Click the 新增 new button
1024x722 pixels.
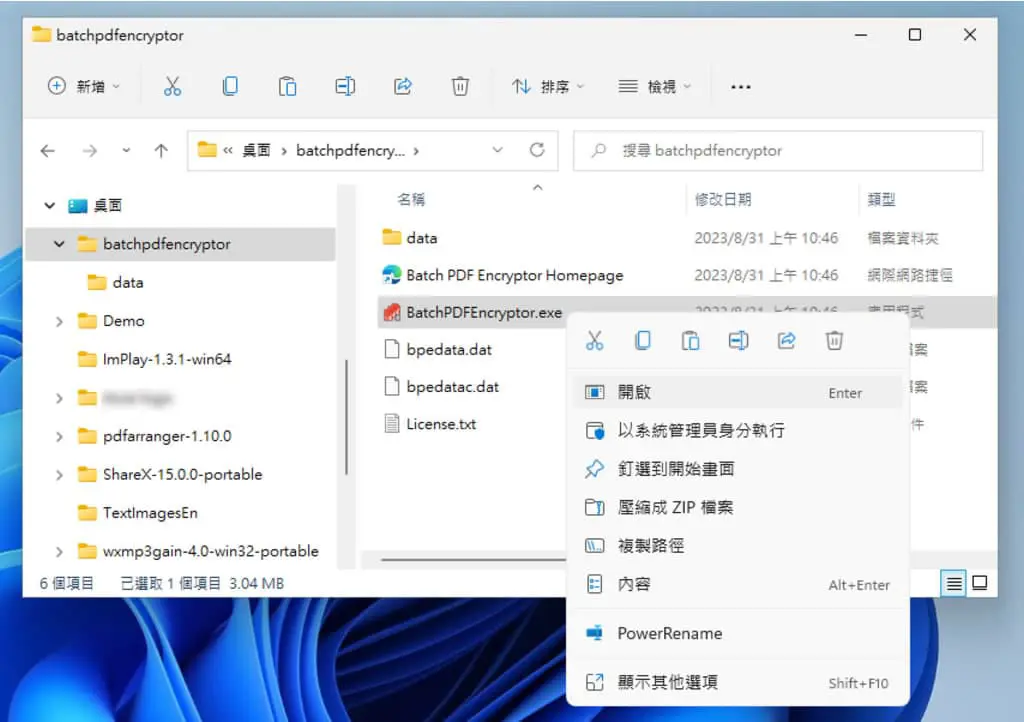point(84,86)
